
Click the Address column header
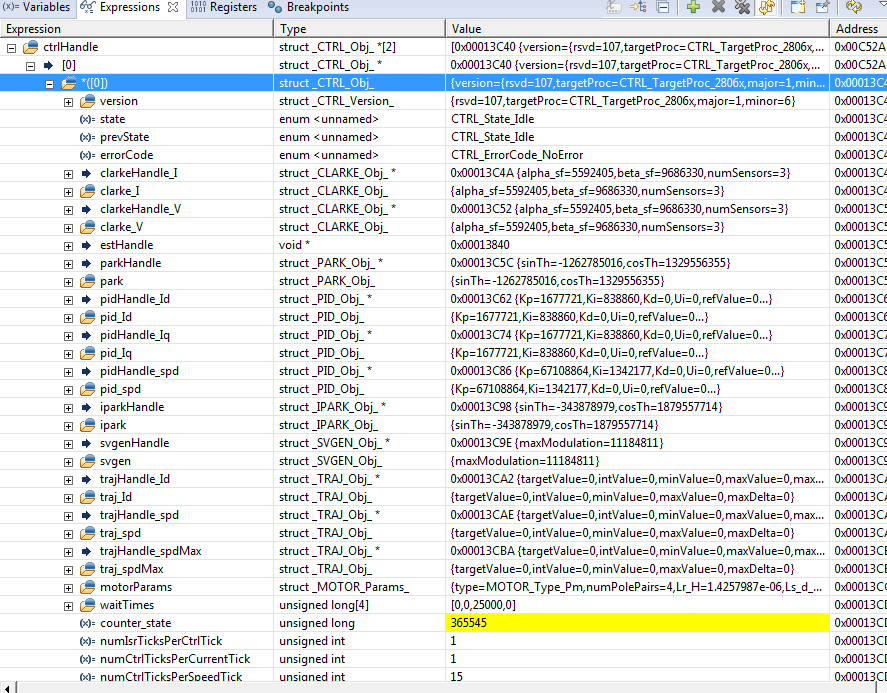[x=858, y=28]
